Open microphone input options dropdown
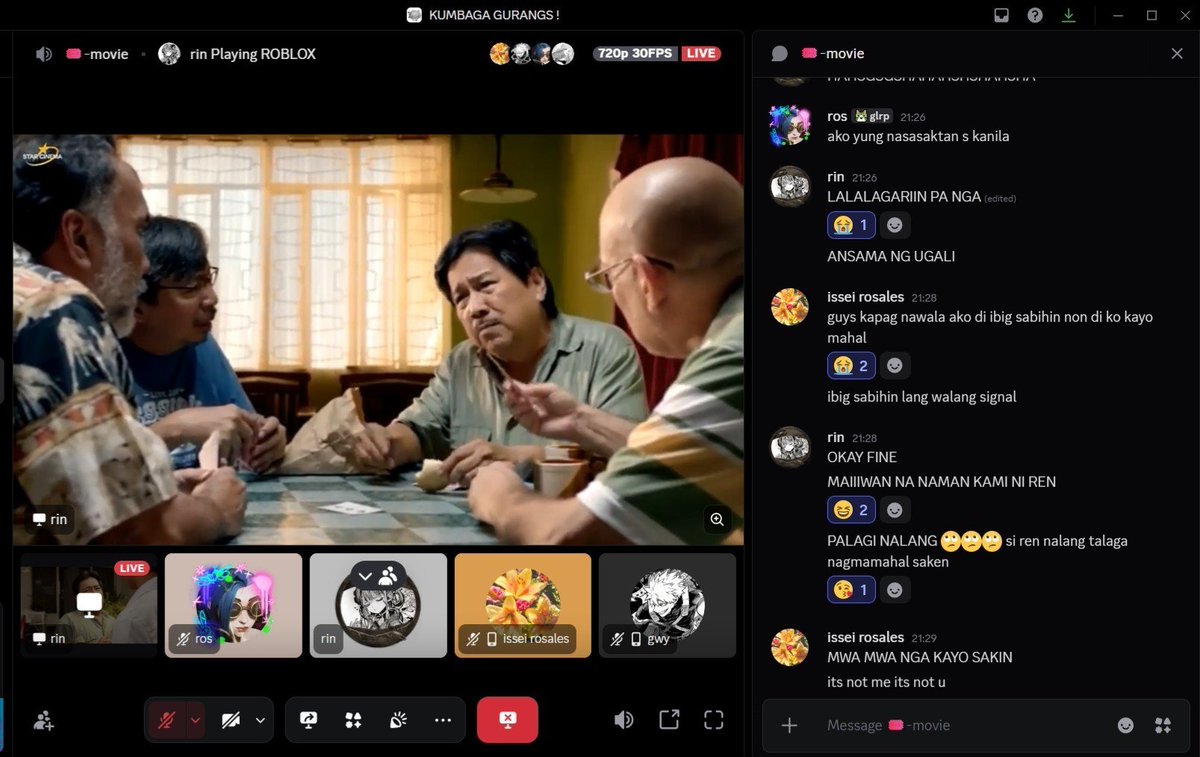The image size is (1200, 757). point(196,720)
